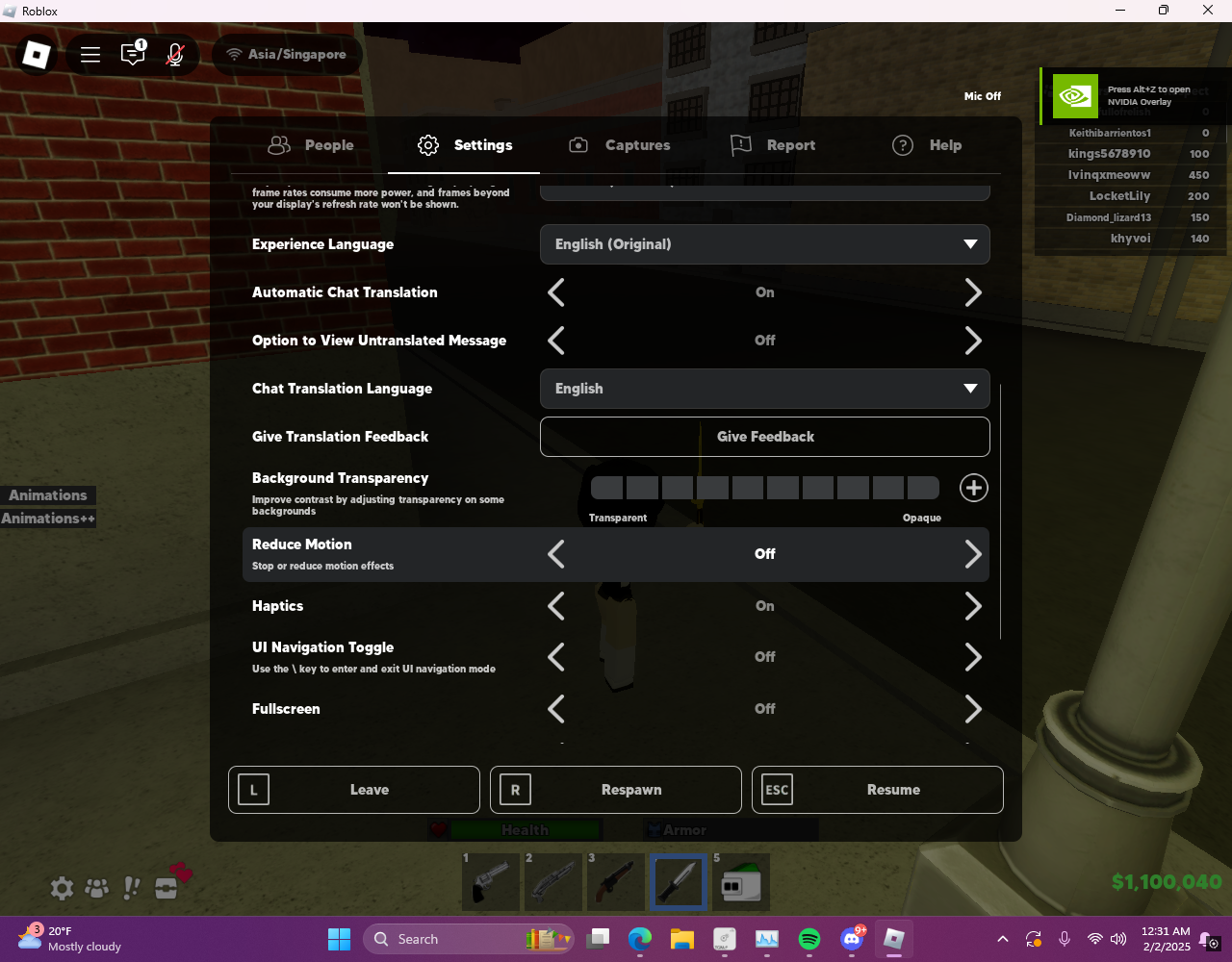Click the taskbar Search box
1232x962 pixels.
point(469,939)
